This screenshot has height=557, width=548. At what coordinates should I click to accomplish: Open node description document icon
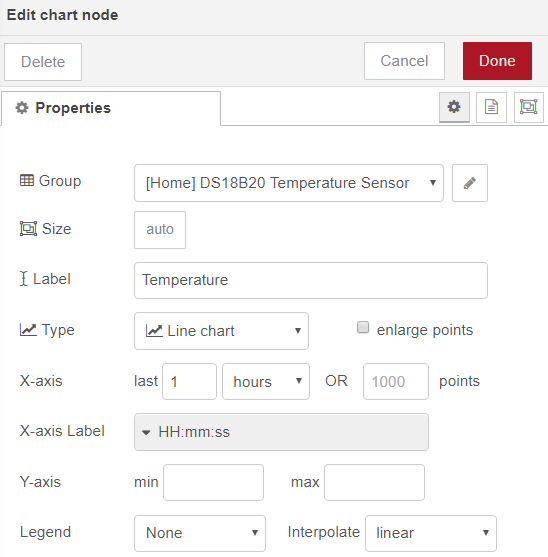pyautogui.click(x=491, y=107)
